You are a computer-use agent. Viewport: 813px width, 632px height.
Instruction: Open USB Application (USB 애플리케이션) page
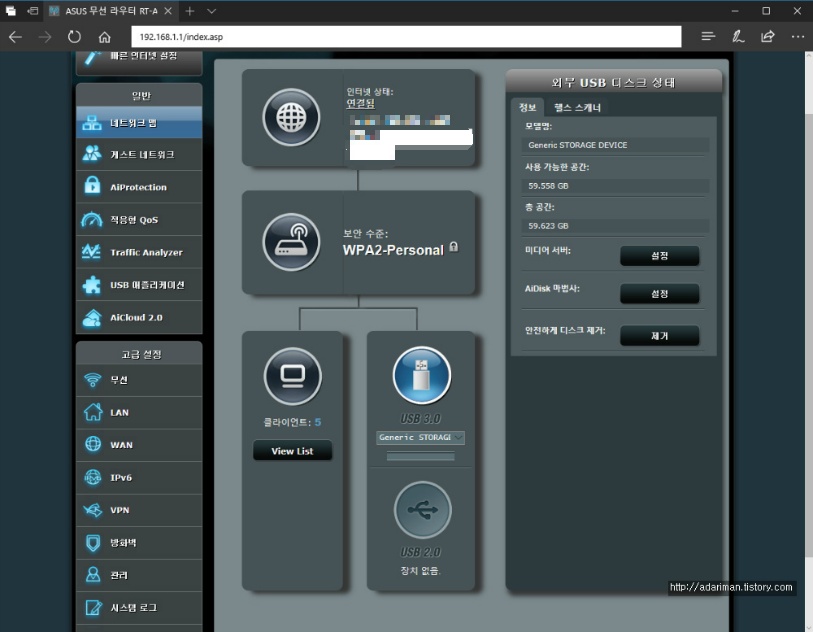pyautogui.click(x=139, y=285)
